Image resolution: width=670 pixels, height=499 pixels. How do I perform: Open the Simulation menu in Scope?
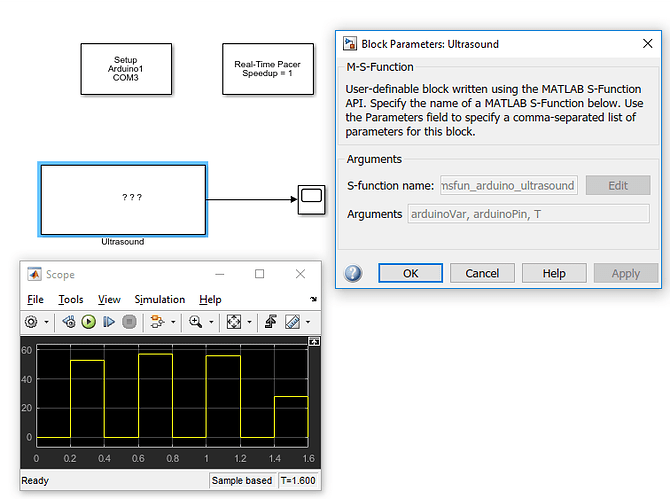click(160, 299)
